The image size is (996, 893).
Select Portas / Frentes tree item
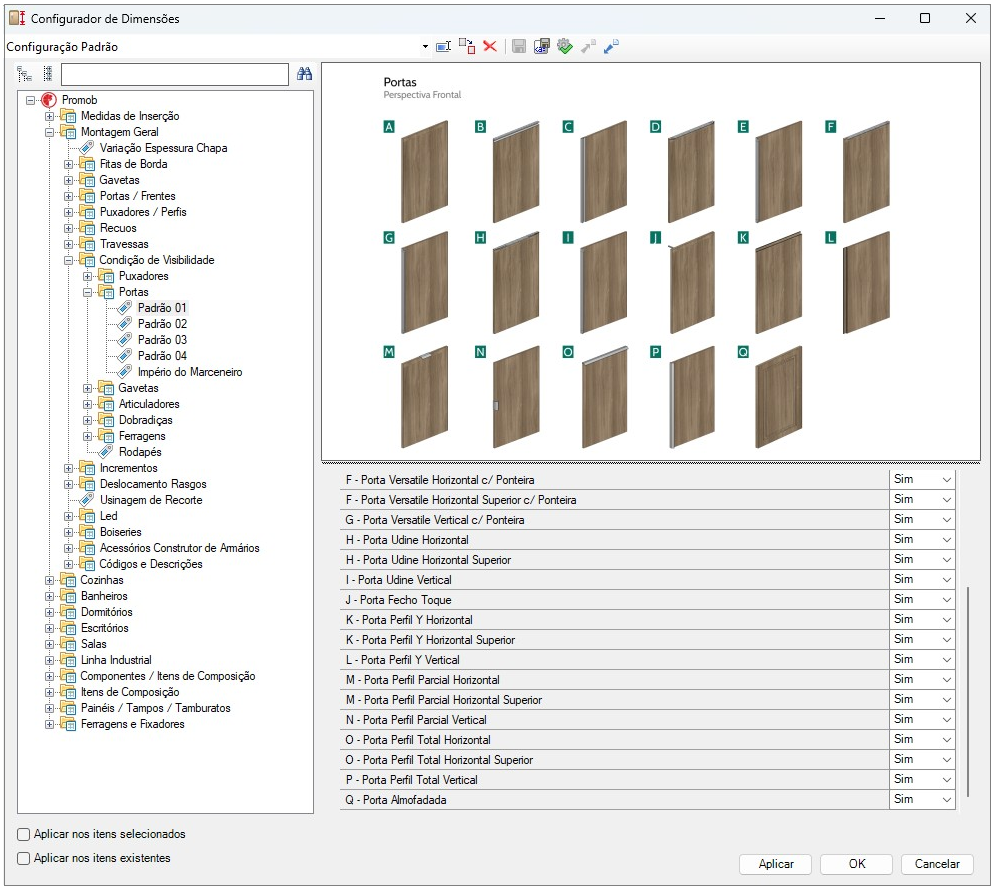point(137,196)
